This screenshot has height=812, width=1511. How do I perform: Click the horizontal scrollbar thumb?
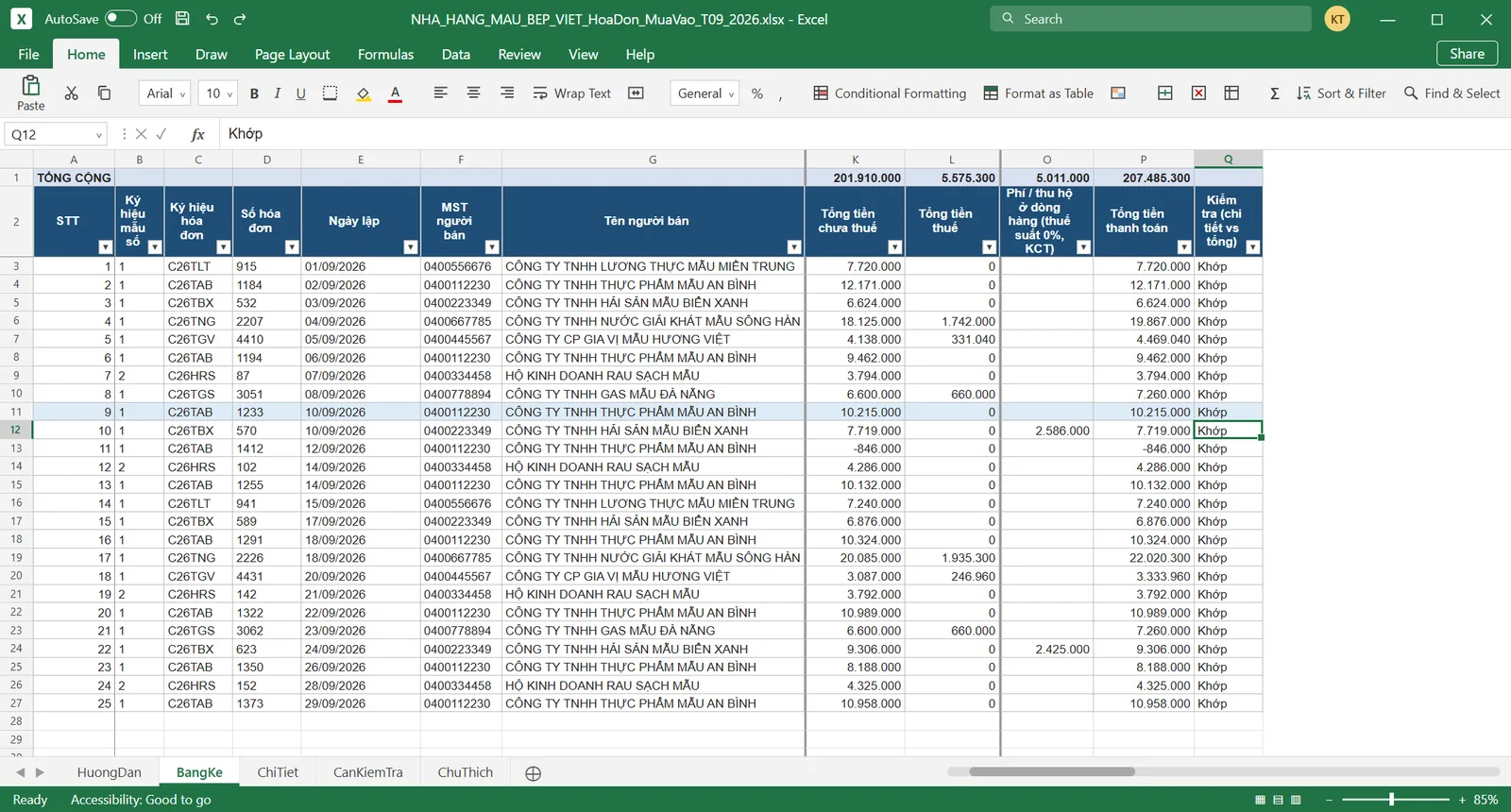click(x=1052, y=771)
